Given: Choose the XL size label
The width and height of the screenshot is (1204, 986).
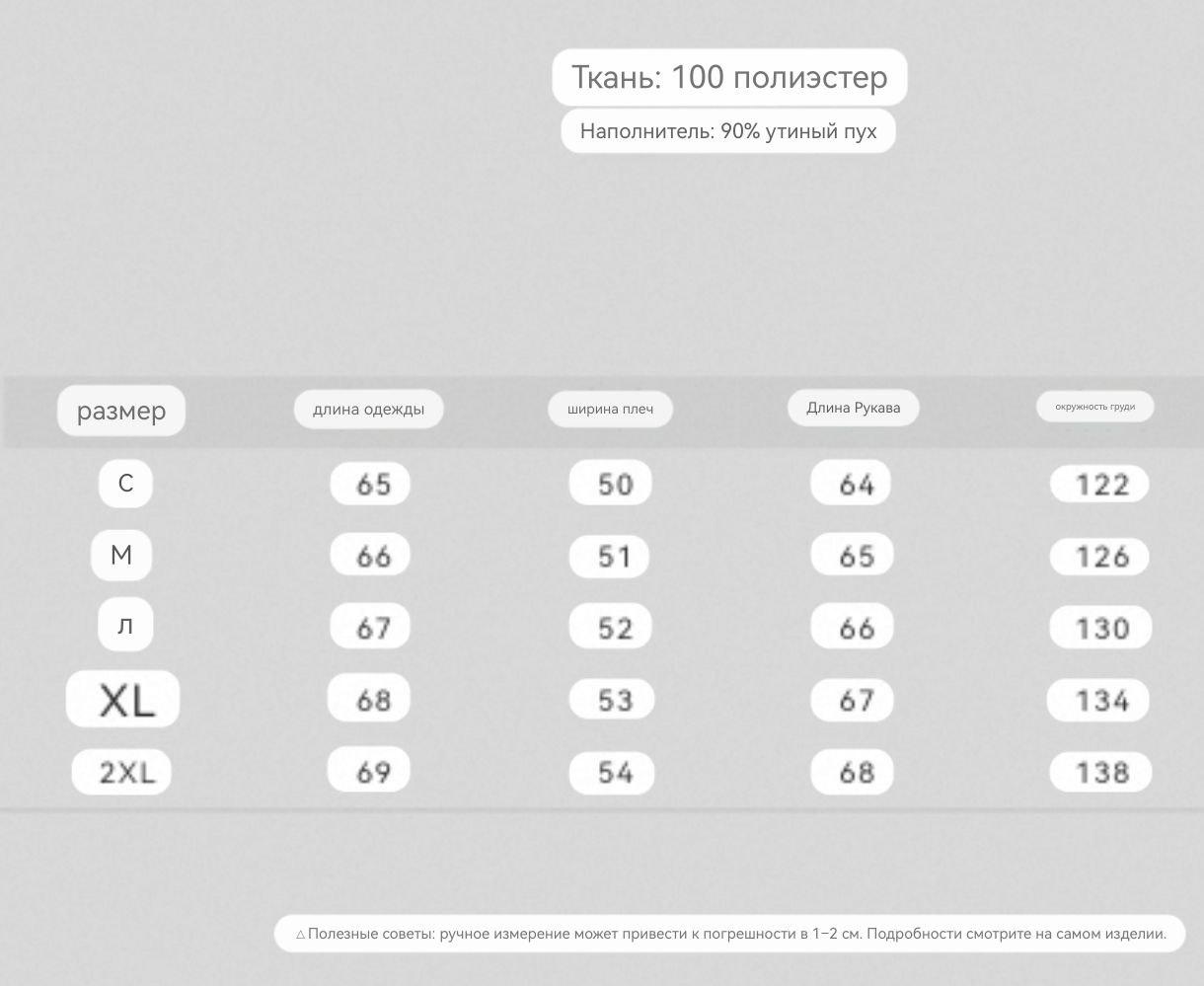Looking at the screenshot, I should (x=123, y=700).
